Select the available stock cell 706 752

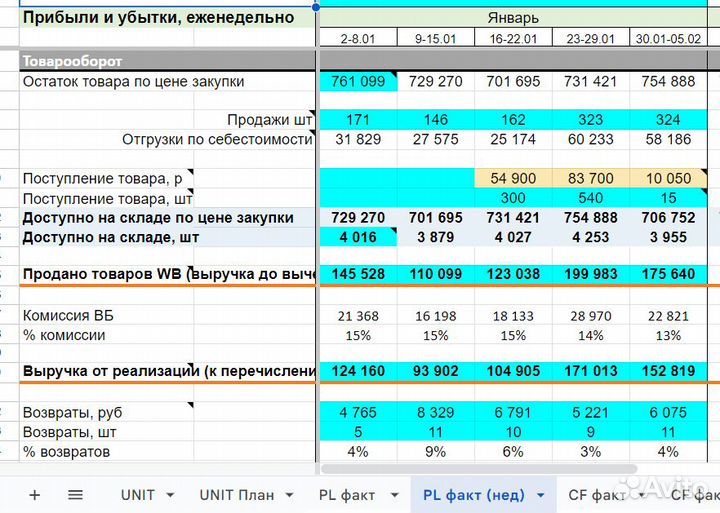pyautogui.click(x=668, y=218)
